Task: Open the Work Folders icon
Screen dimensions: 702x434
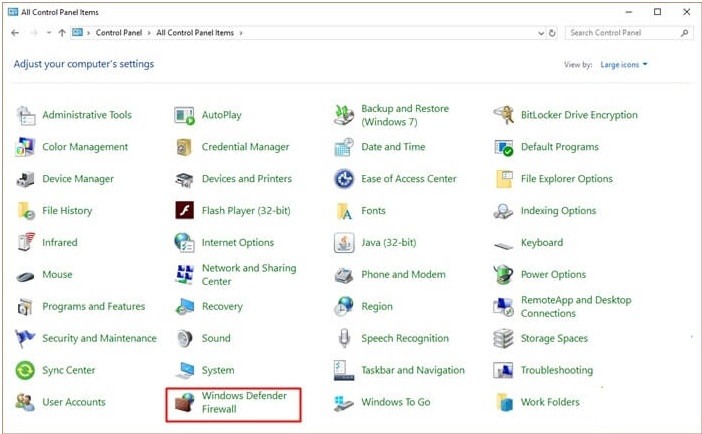Action: tap(505, 402)
